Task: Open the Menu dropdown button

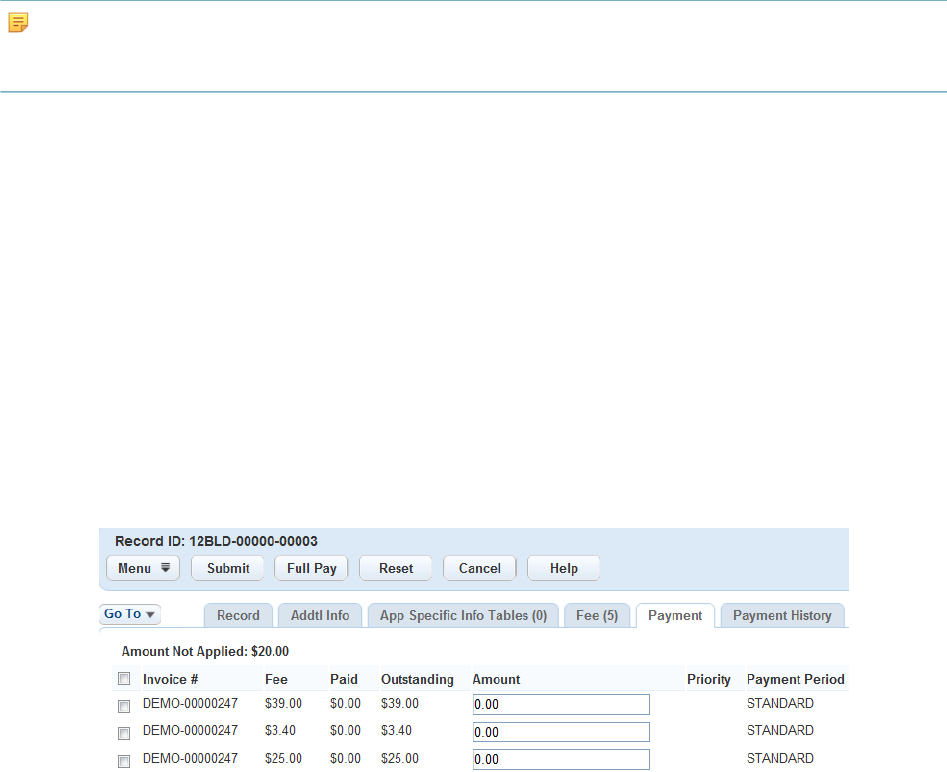Action: pyautogui.click(x=143, y=568)
